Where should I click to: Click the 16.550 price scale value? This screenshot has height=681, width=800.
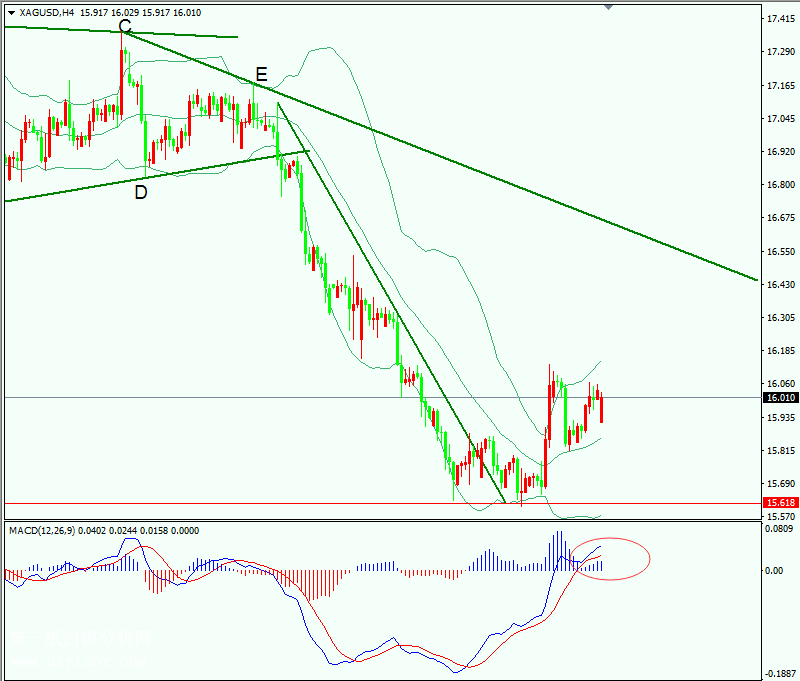point(781,251)
